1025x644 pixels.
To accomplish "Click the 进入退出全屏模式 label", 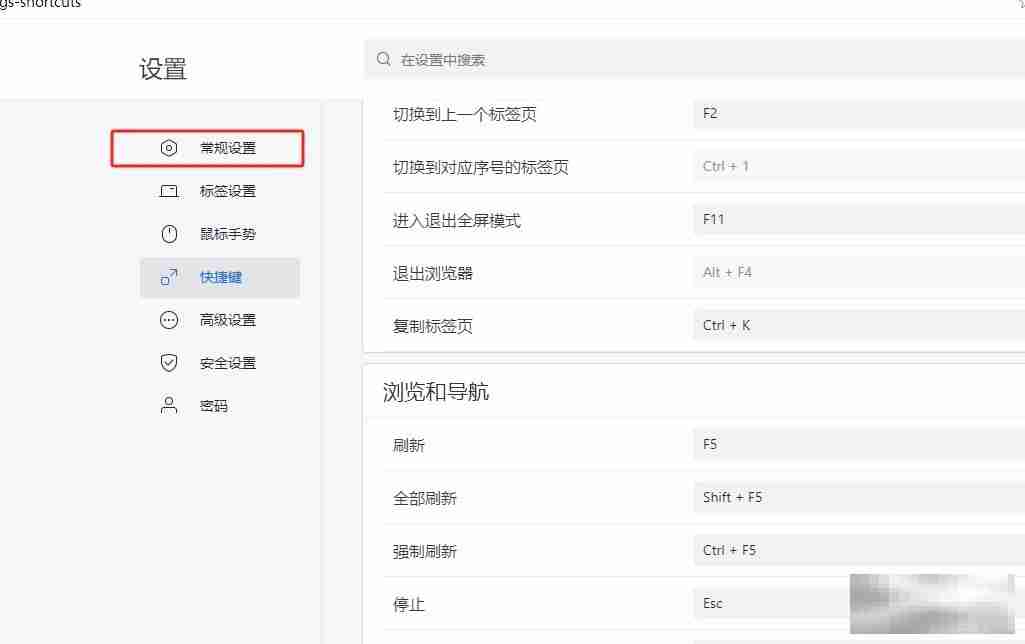I will (457, 221).
